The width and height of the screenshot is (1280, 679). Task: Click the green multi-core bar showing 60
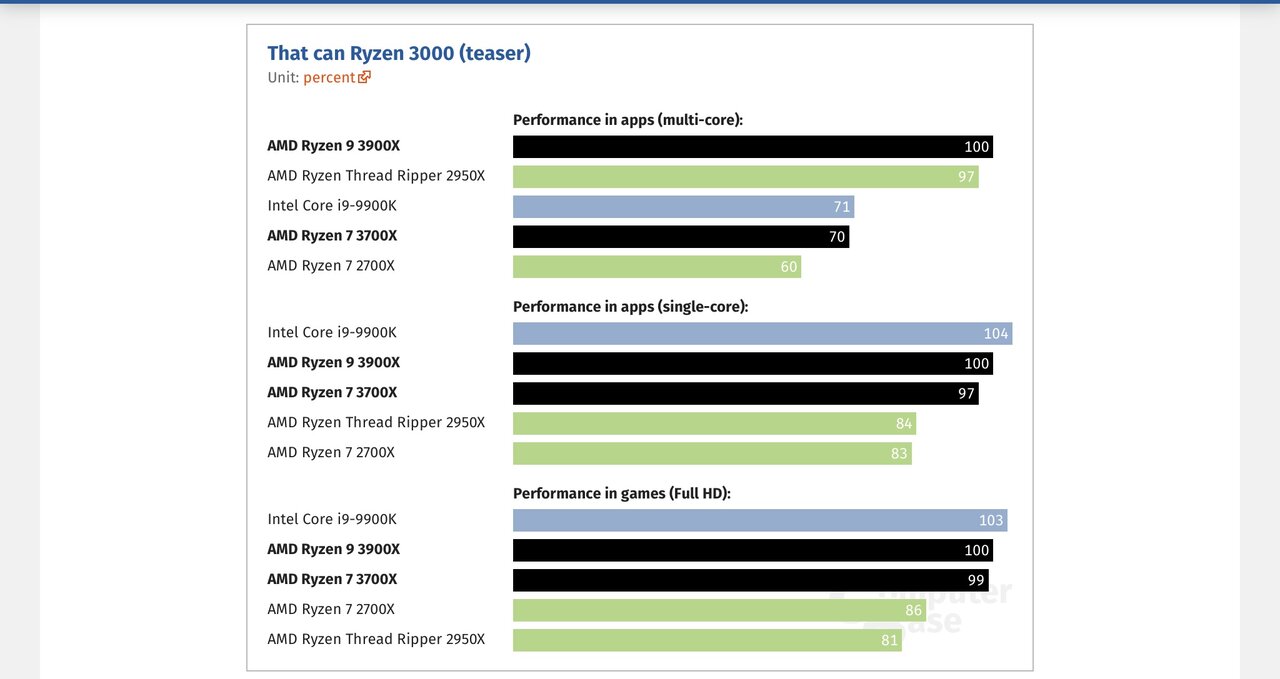pyautogui.click(x=657, y=267)
